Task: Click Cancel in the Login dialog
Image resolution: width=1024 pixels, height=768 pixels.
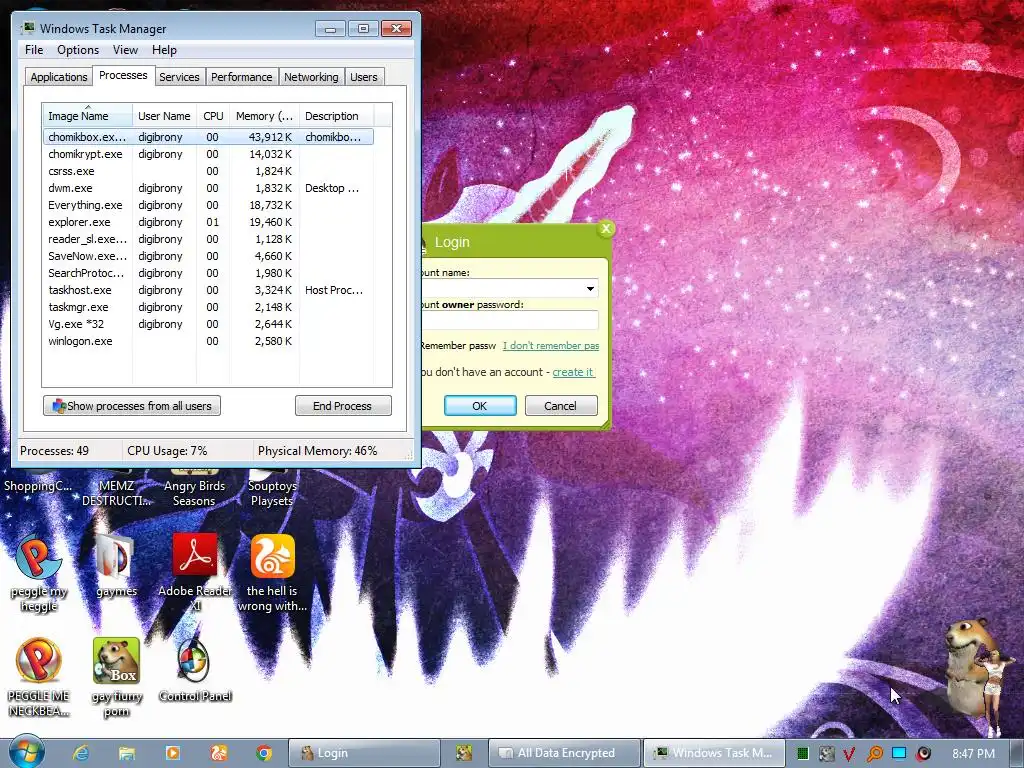Action: (561, 406)
